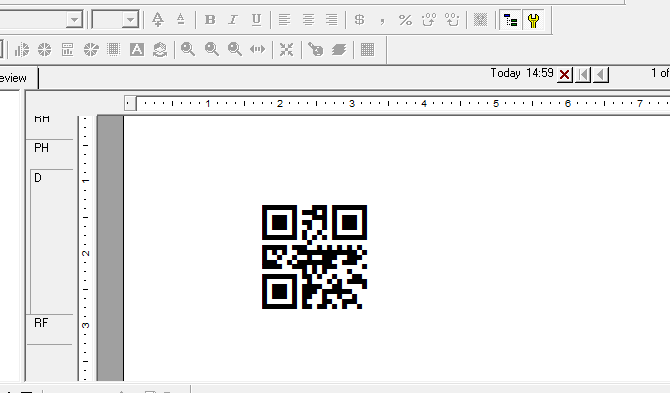Screen dimensions: 670x393
Task: Insert chart from toolbar
Action: 21,50
